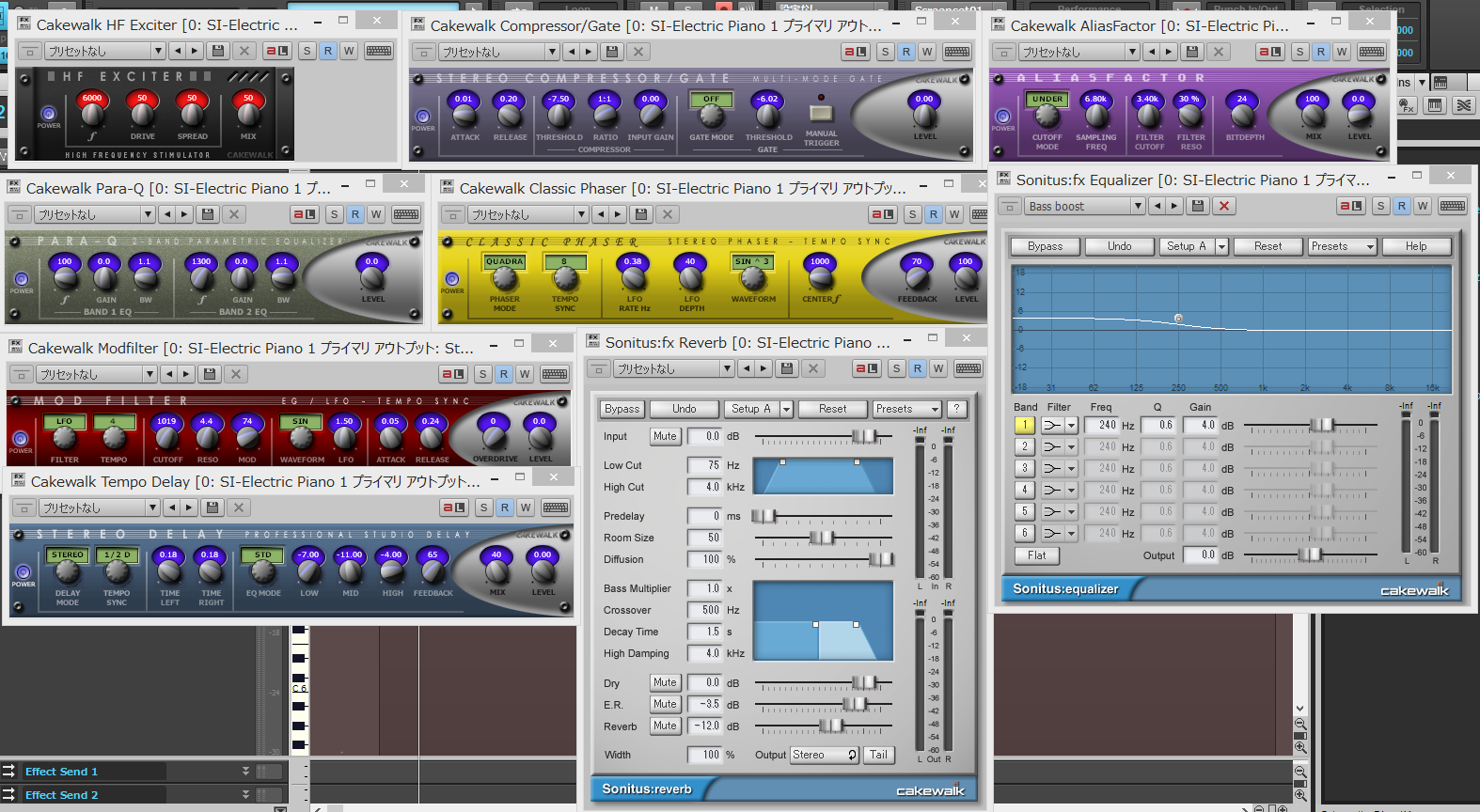
Task: Select previous preset arrow in Classic Phaser window
Action: [x=602, y=214]
